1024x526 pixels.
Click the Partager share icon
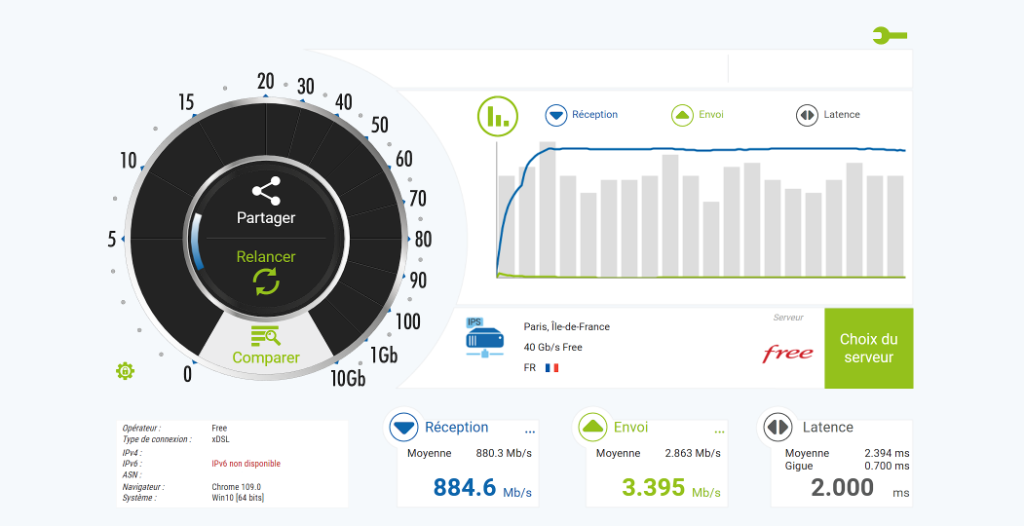266,190
